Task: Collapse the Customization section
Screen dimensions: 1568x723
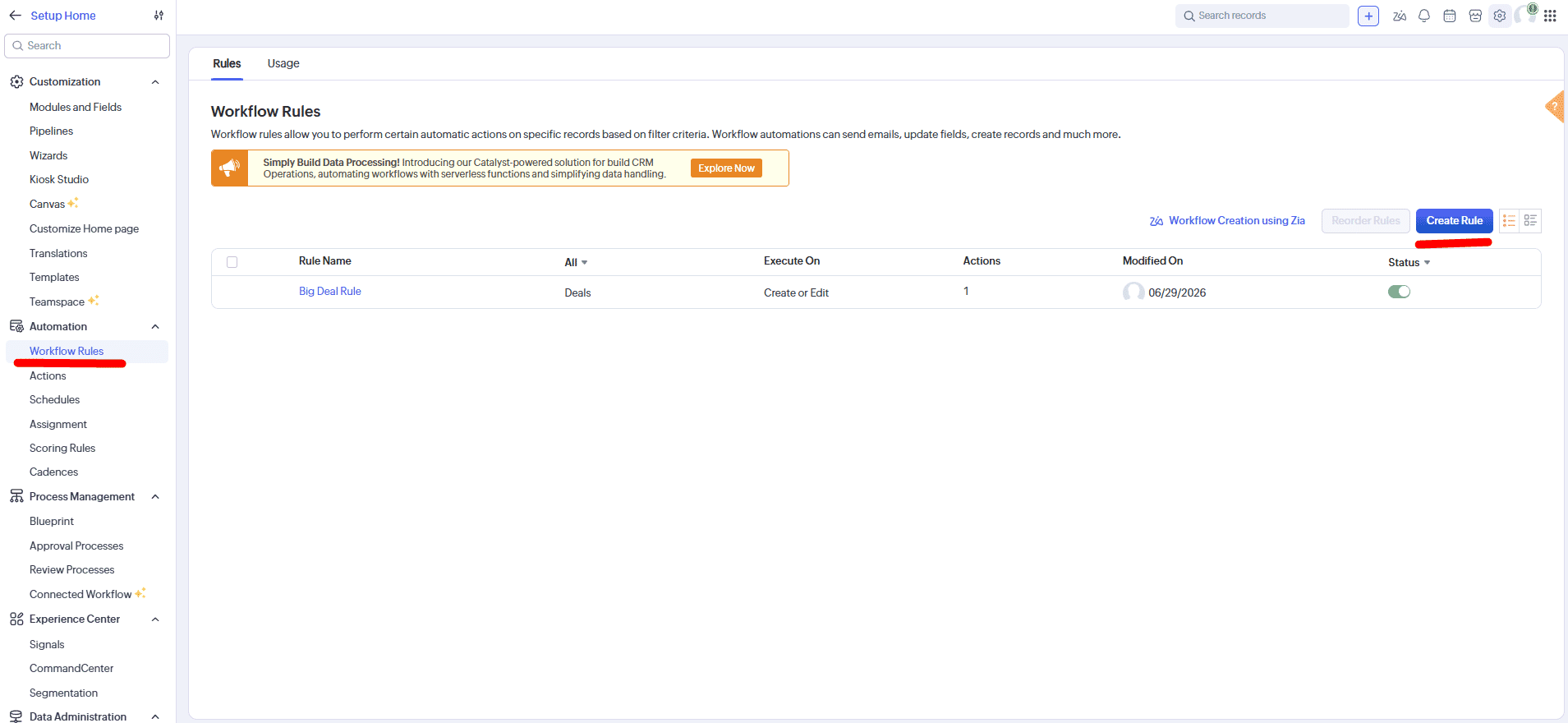Action: (x=155, y=82)
